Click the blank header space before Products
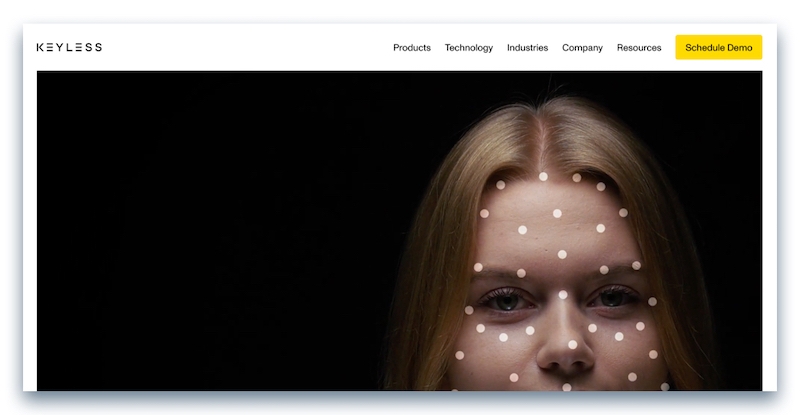The height and width of the screenshot is (415, 800). click(x=250, y=48)
